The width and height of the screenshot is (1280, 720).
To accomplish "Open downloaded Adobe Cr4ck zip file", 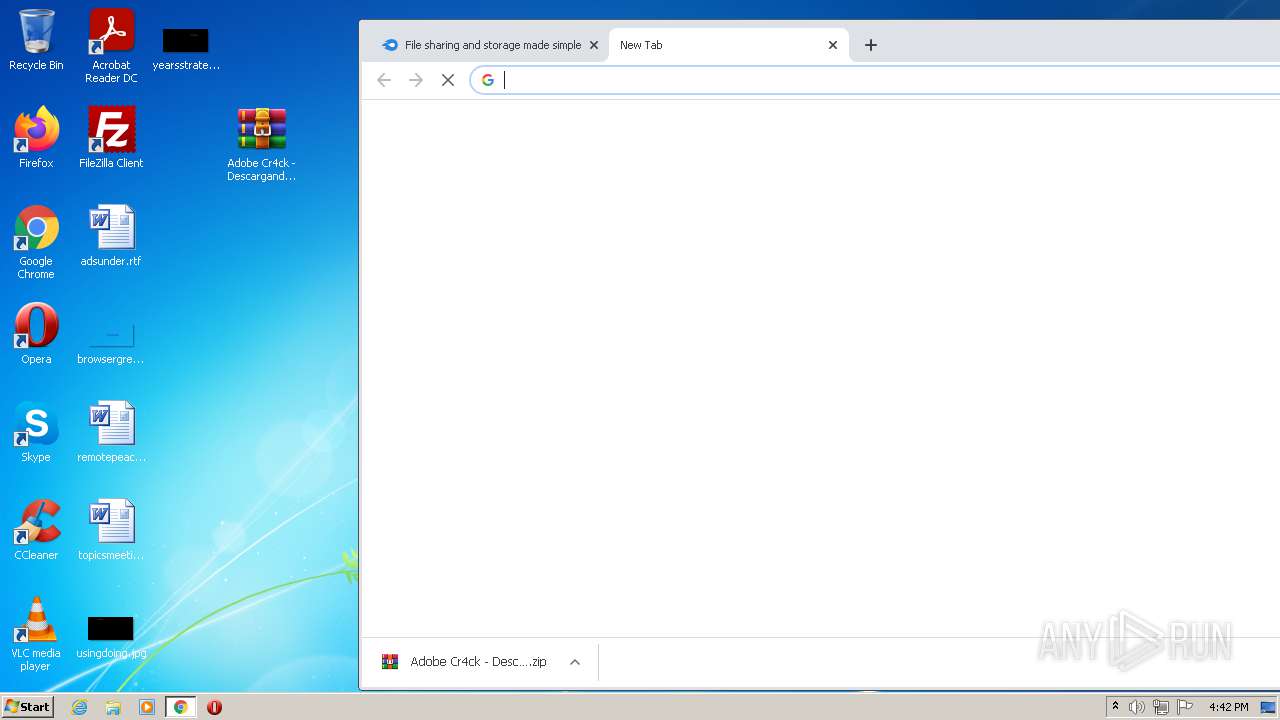I will pyautogui.click(x=464, y=662).
